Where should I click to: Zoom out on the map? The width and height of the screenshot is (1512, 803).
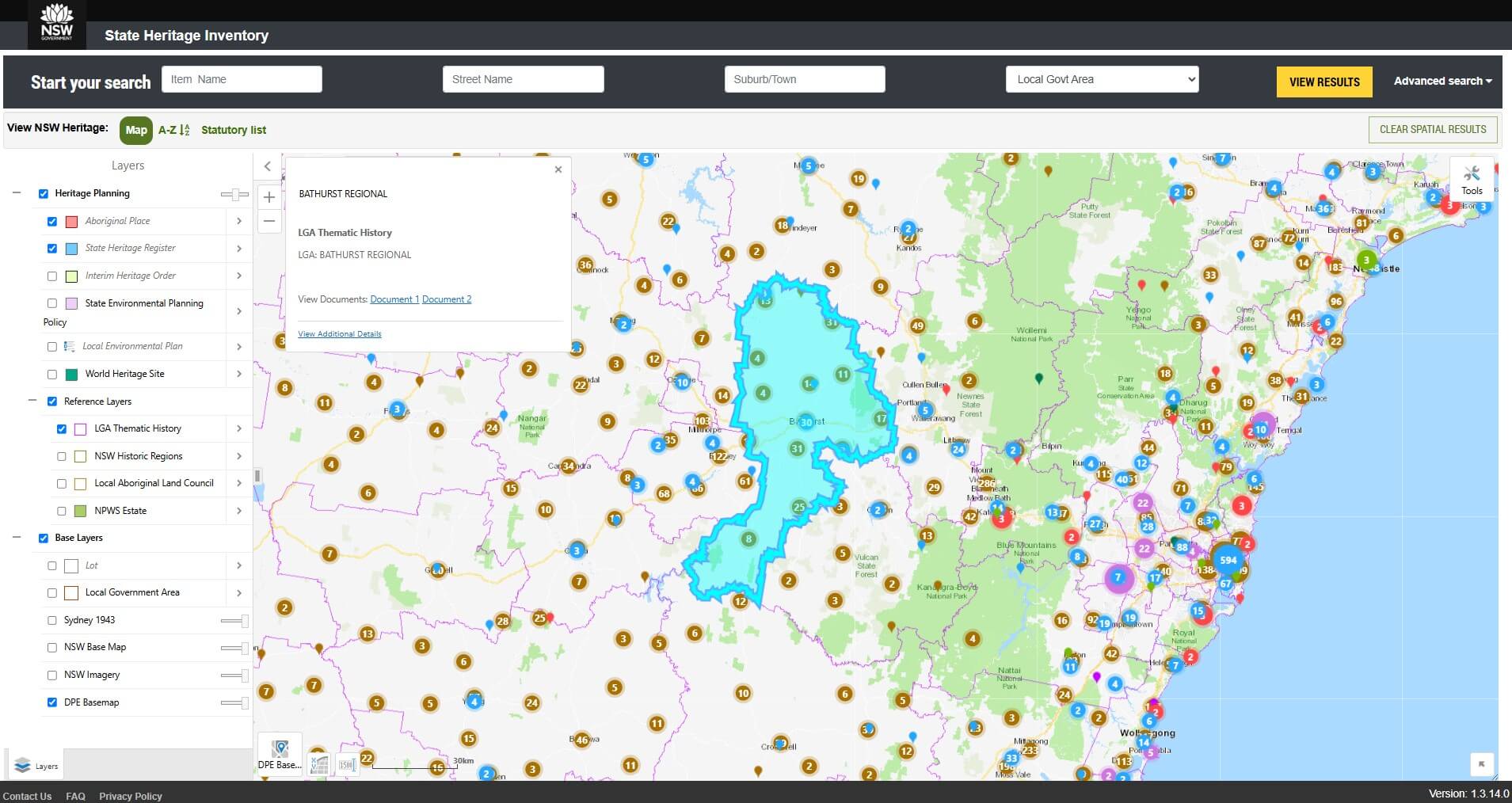(x=269, y=221)
